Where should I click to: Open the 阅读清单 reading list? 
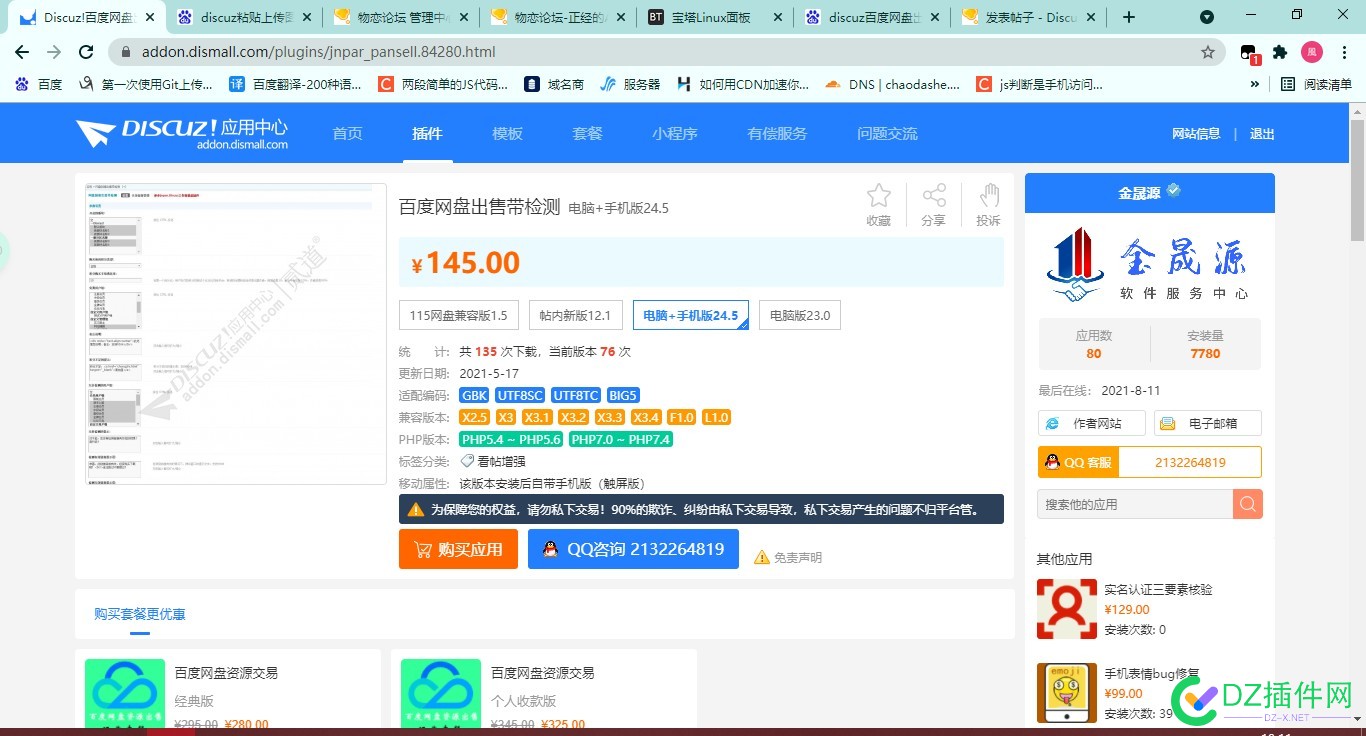[x=1315, y=85]
